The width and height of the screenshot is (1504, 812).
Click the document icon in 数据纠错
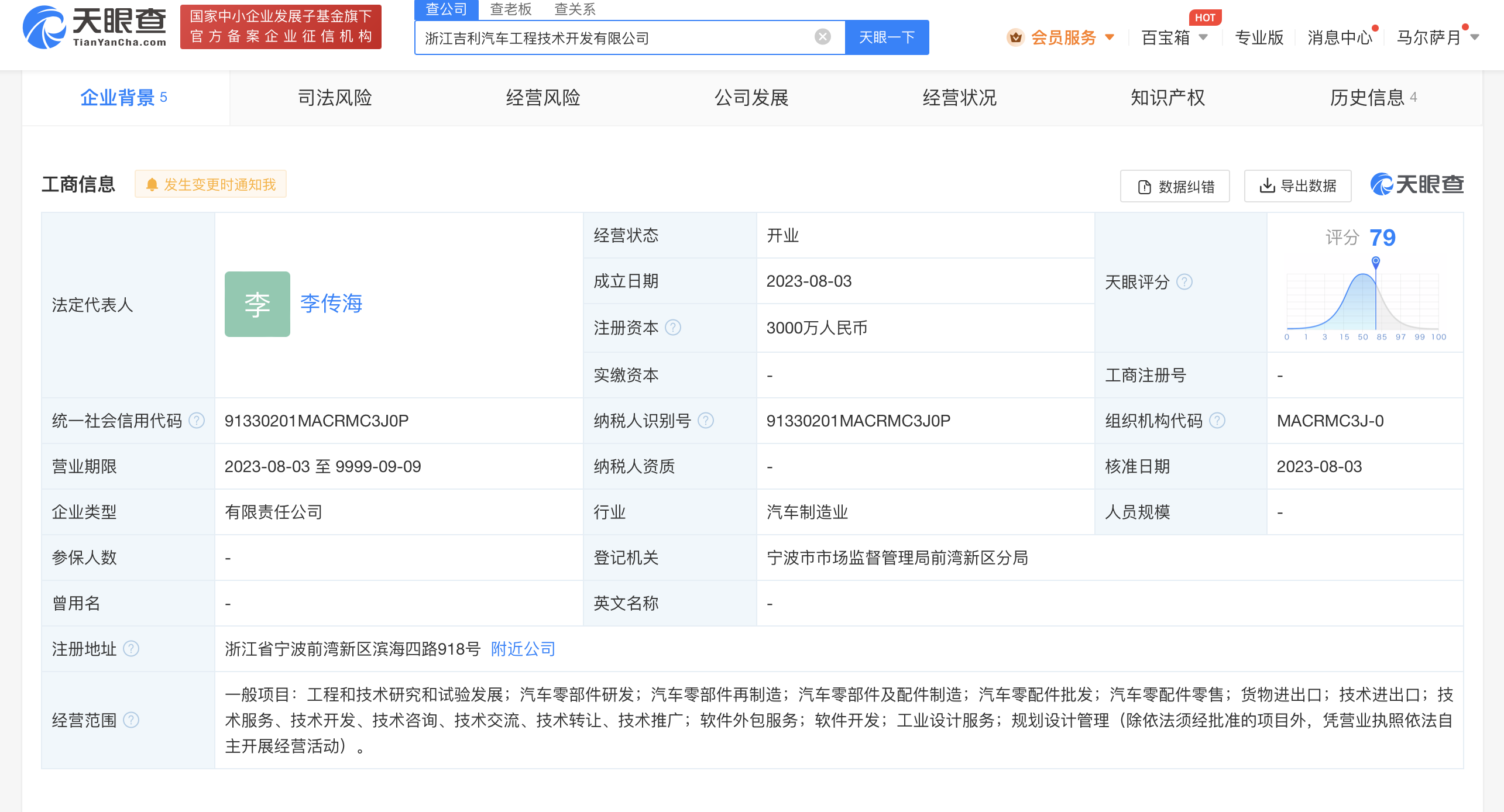click(1145, 187)
